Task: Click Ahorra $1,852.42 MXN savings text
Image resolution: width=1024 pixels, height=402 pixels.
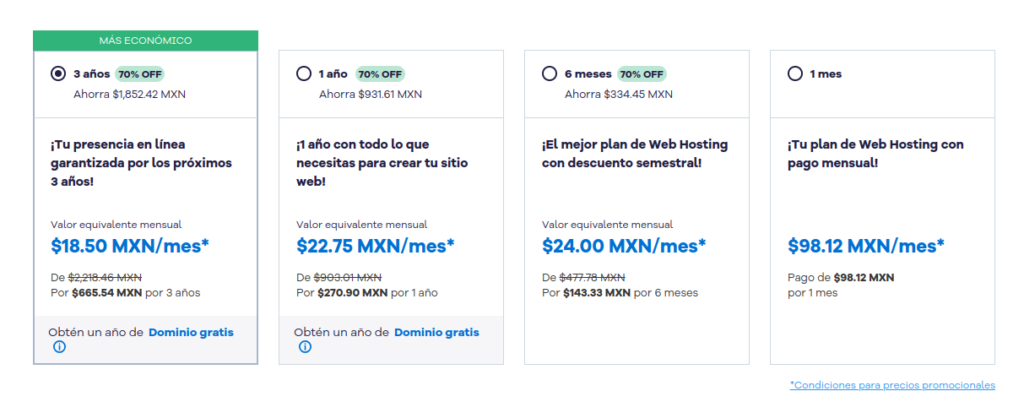Action: tap(129, 94)
